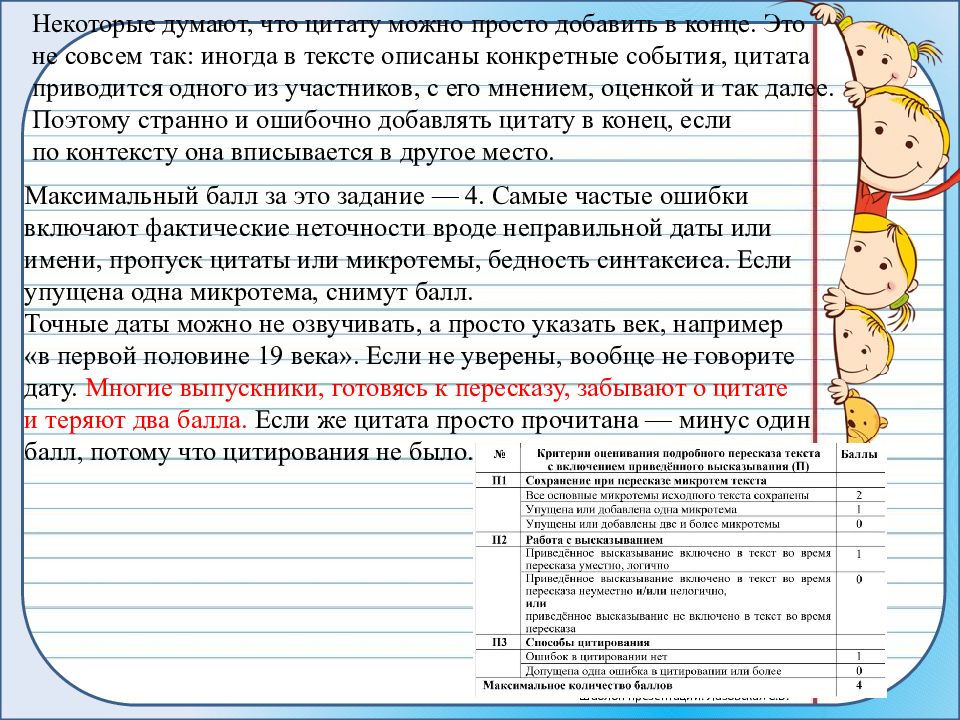Click row "Ошибок в цитировании нет"

coord(596,656)
